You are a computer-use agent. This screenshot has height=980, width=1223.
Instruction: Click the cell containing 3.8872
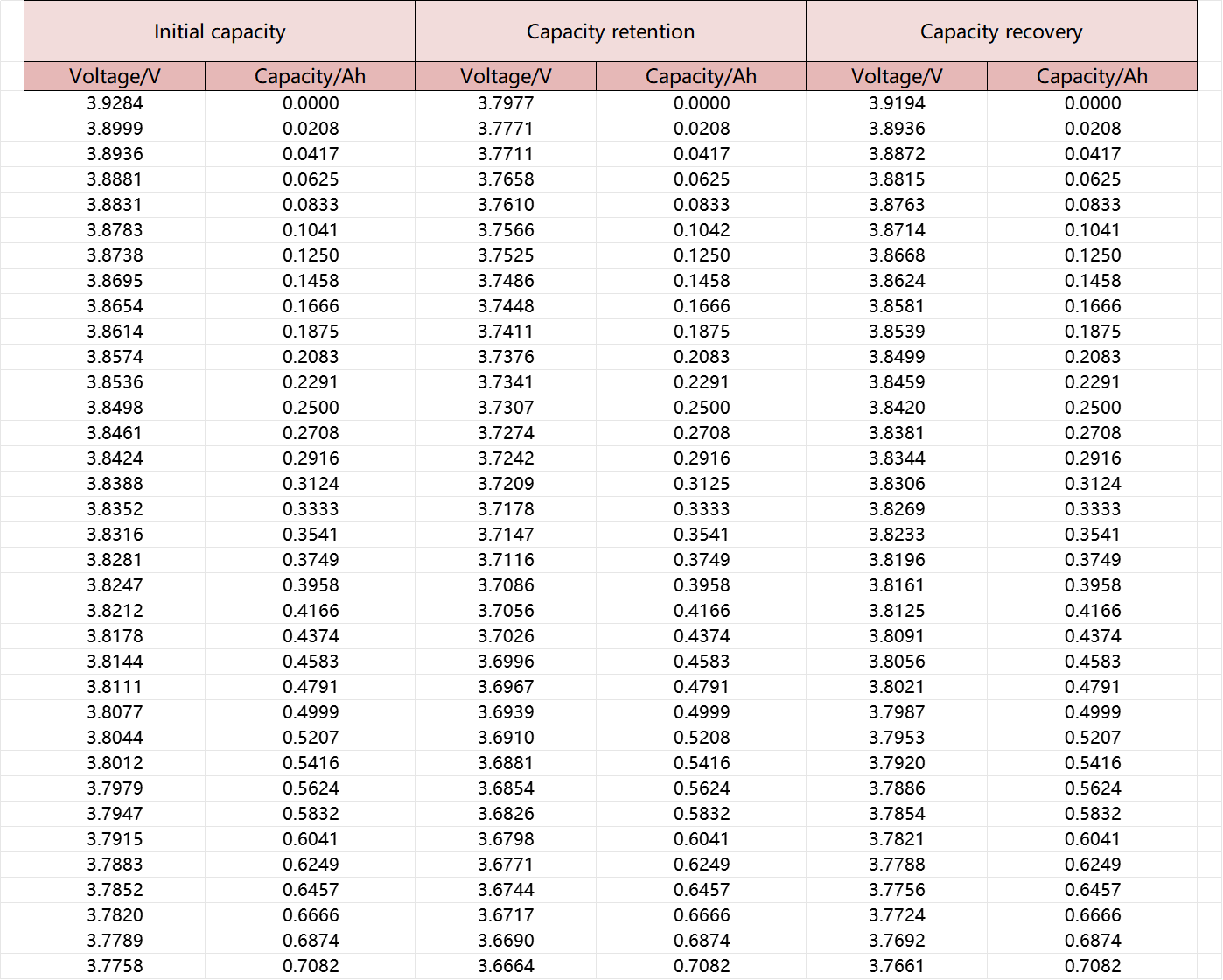(897, 154)
